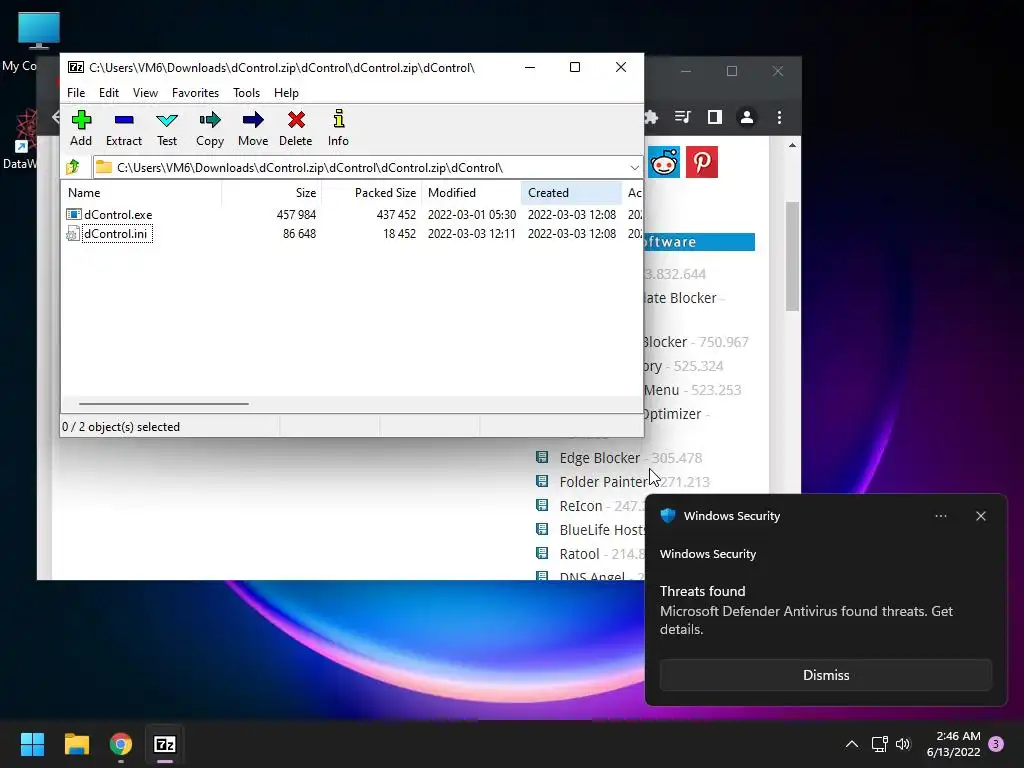The image size is (1024, 768).
Task: Click the Reddit share icon
Action: click(x=664, y=162)
